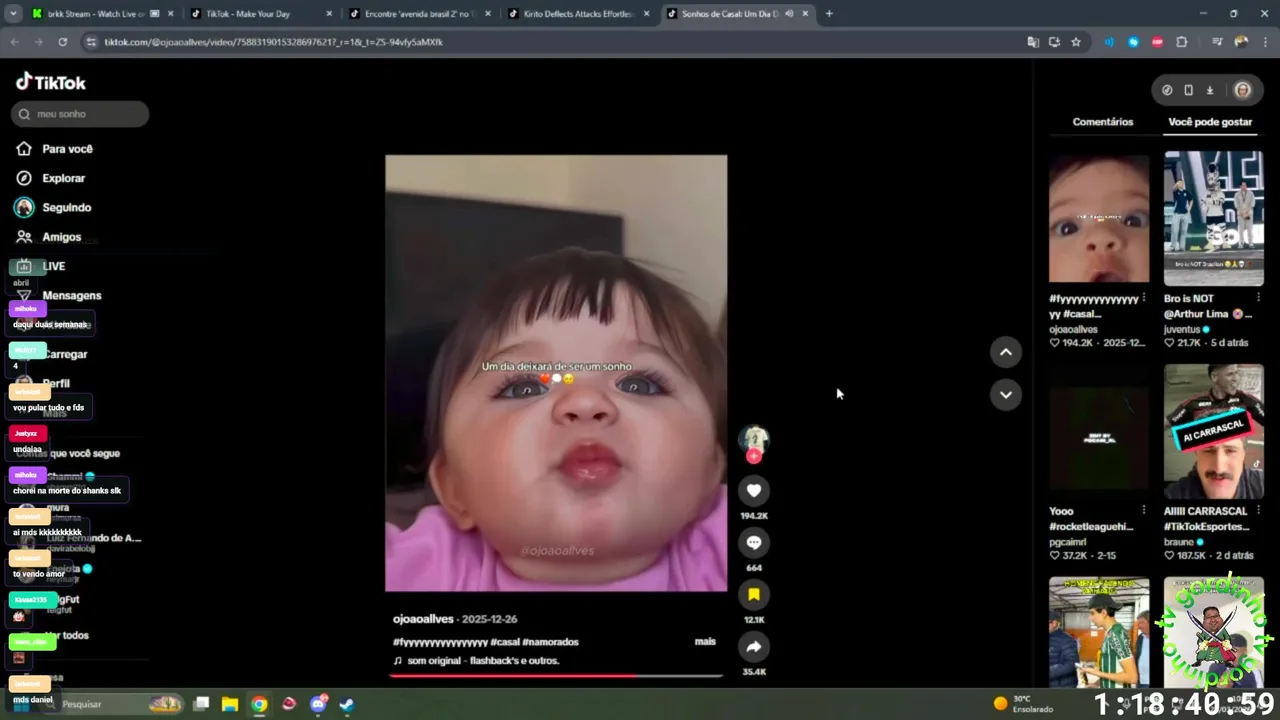The width and height of the screenshot is (1280, 720).
Task: Switch to the 'Encontre avenida brasil 2' tab
Action: 420,14
